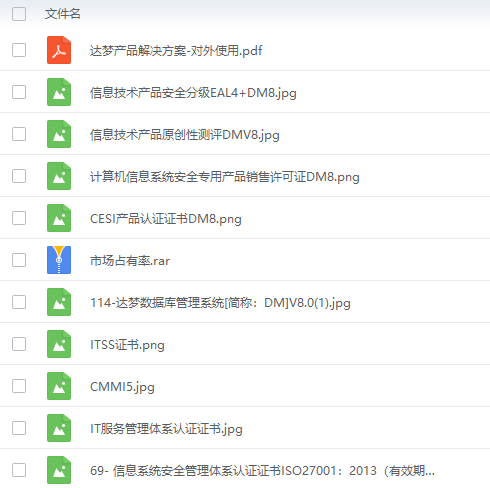Open 114-达梦数据库管理系统 V8.0(1).jpg file name
490x488 pixels.
tap(220, 303)
